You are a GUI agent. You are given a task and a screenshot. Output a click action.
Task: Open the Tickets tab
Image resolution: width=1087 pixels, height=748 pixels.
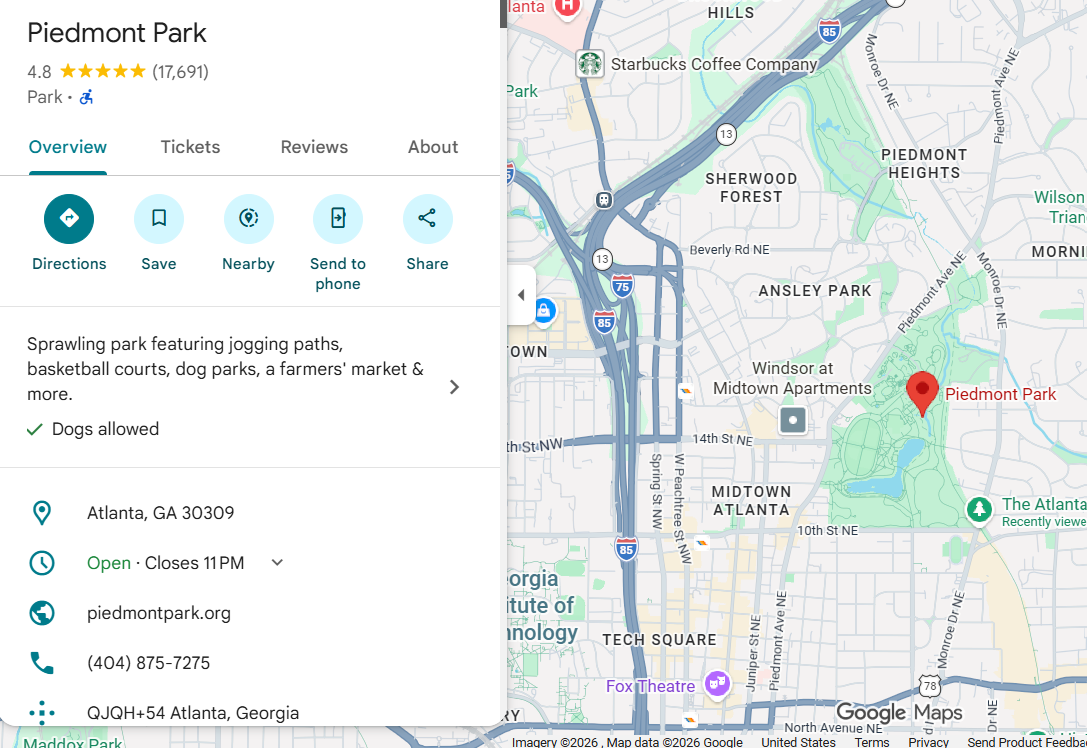(191, 147)
